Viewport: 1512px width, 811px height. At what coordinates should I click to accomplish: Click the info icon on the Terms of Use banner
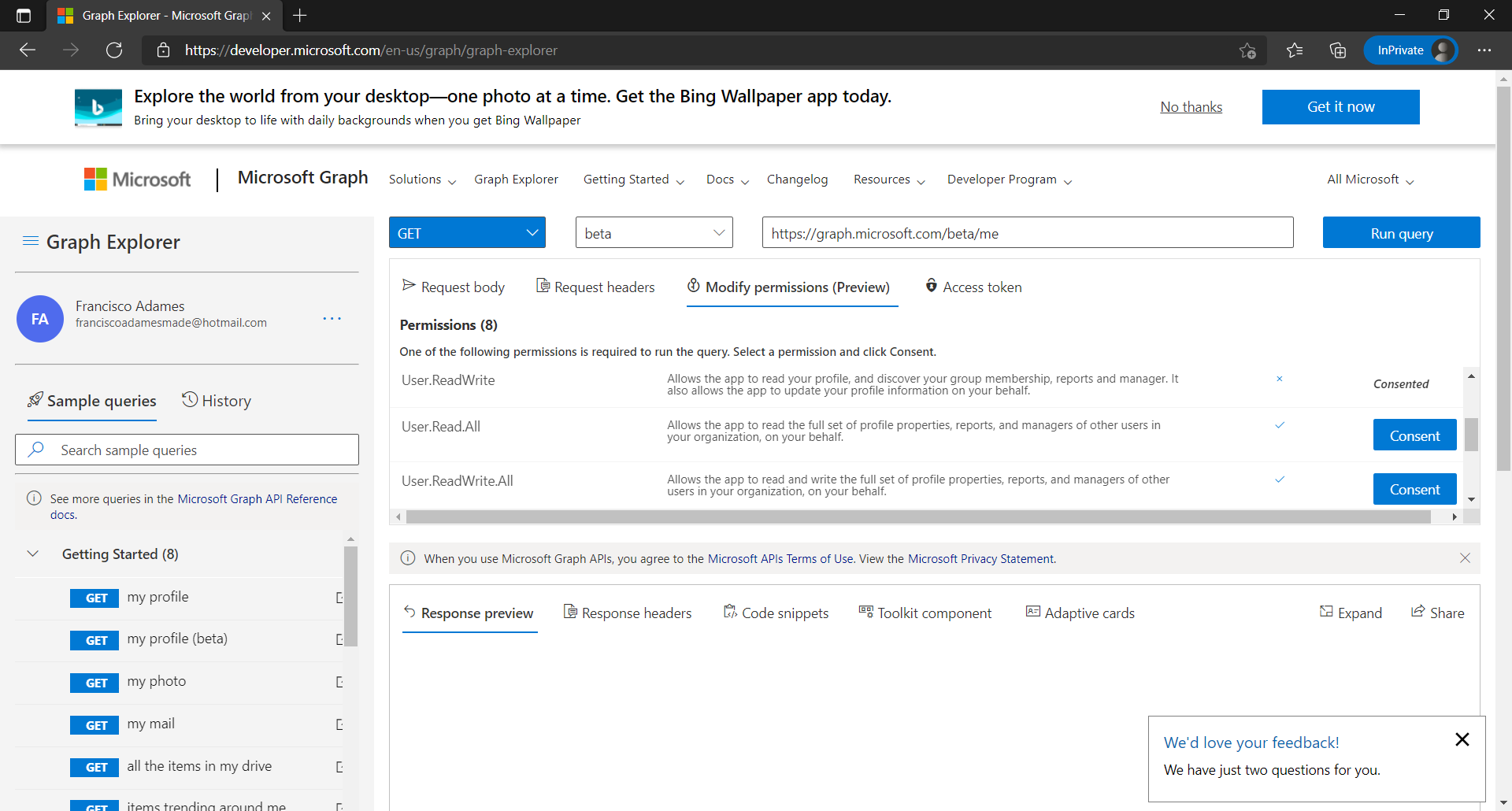408,558
